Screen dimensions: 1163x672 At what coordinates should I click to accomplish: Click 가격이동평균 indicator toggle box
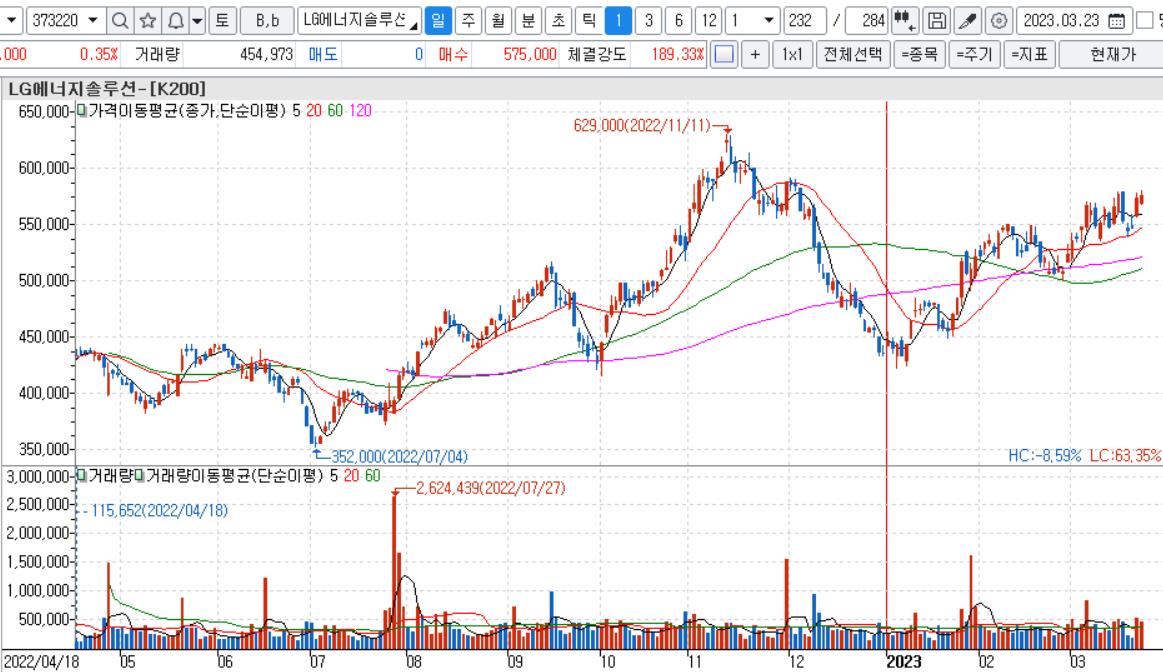(x=82, y=111)
